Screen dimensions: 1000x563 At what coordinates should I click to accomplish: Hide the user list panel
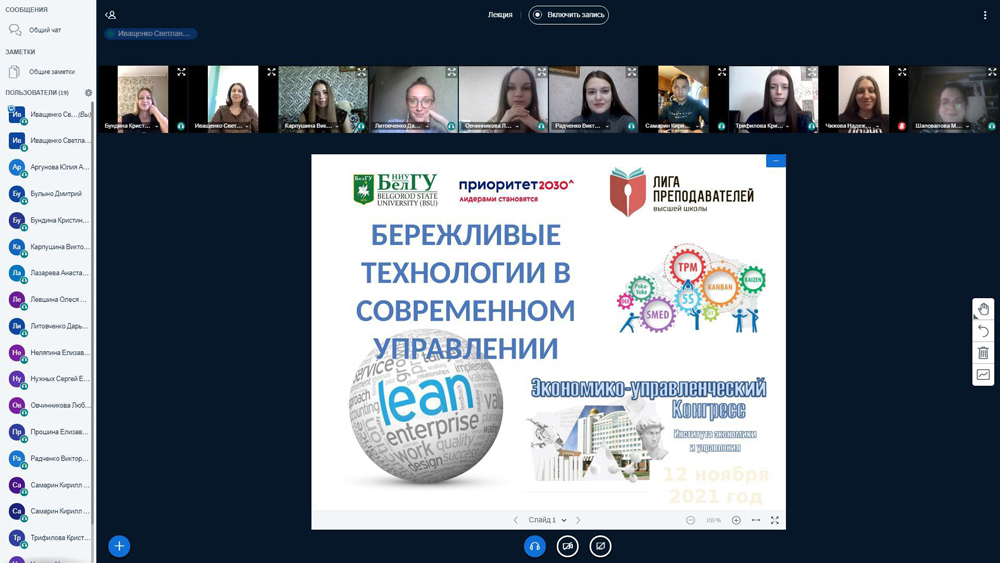(x=111, y=15)
